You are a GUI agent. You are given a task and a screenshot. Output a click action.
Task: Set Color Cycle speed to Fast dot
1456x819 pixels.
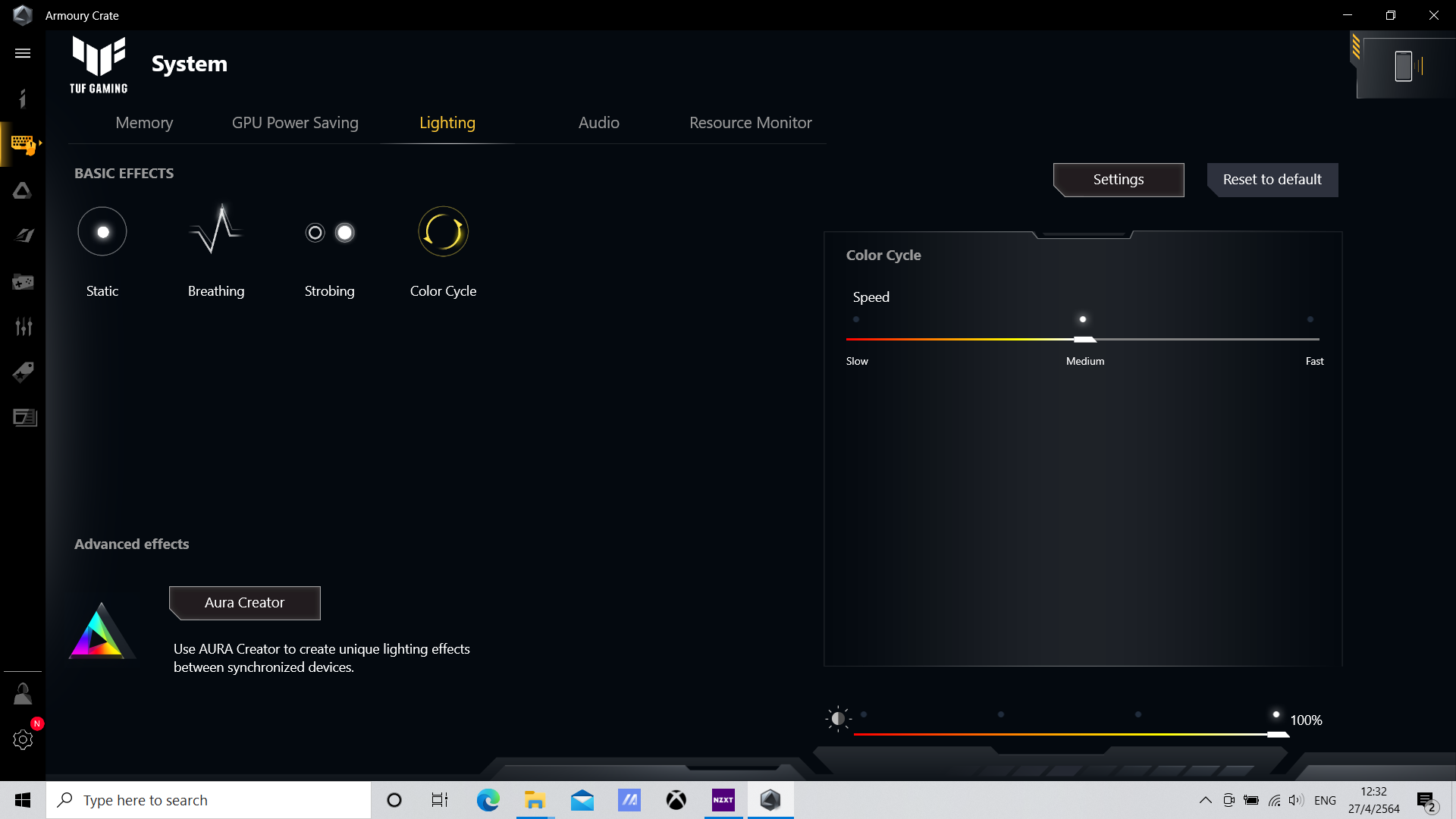pos(1310,319)
